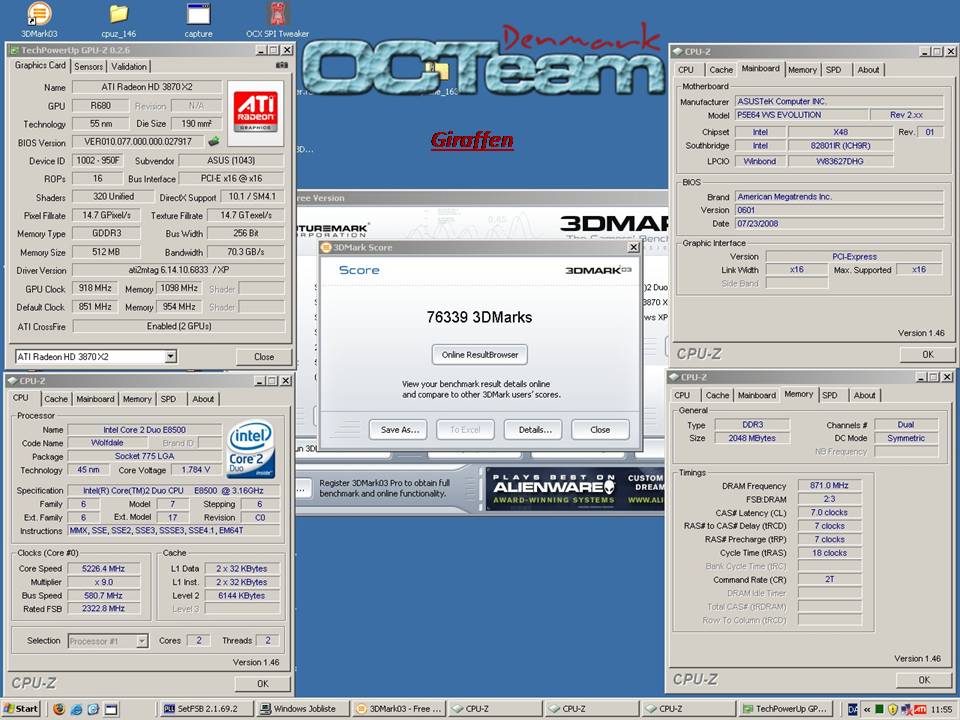Switch to Sensors tab in GPU-Z
The height and width of the screenshot is (720, 960).
(89, 66)
